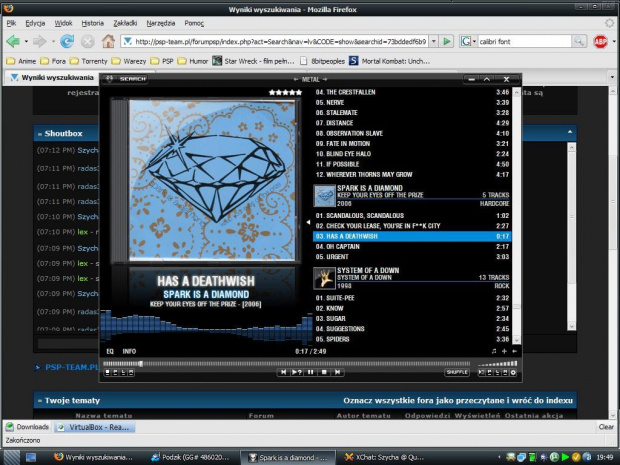Open the address bar URL dropdown
The height and width of the screenshot is (465, 620).
tap(434, 41)
